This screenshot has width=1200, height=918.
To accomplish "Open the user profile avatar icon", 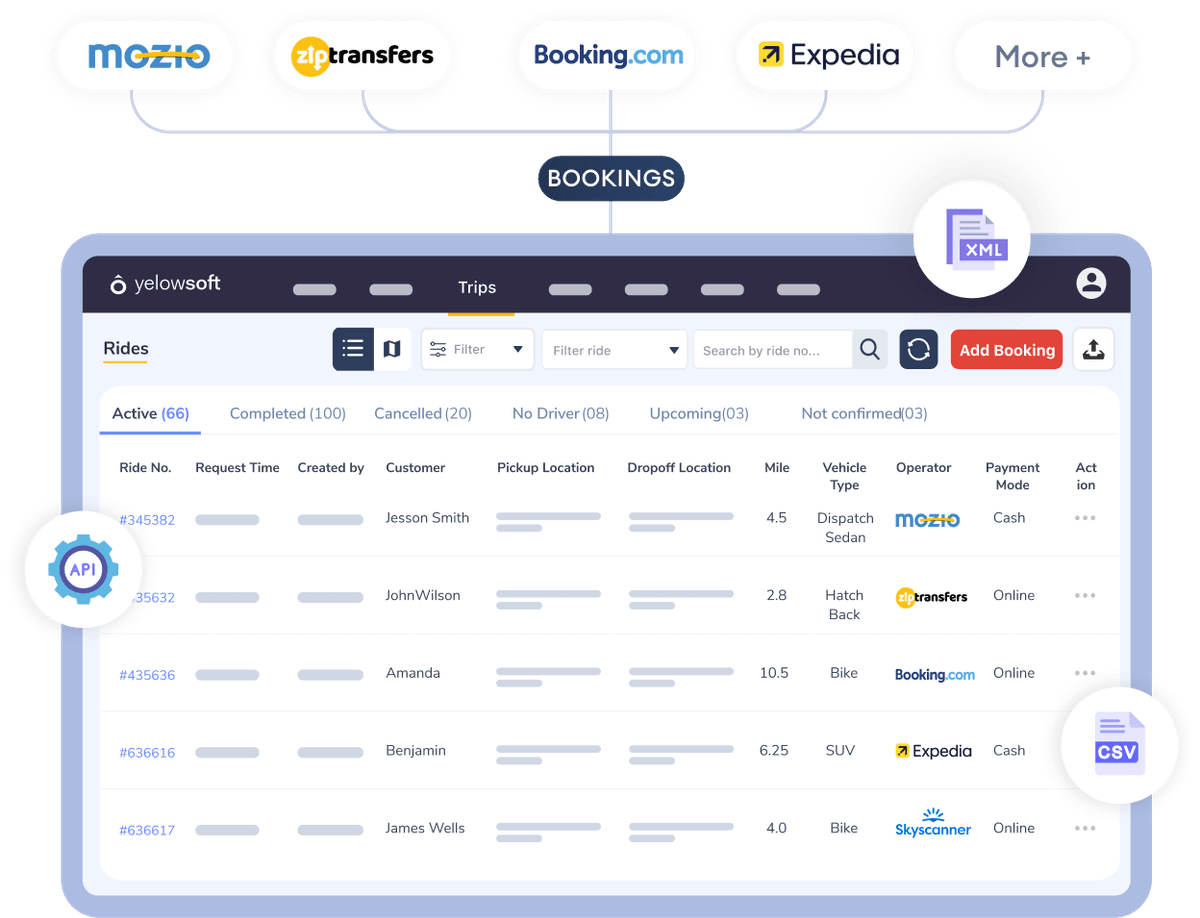I will pos(1091,283).
